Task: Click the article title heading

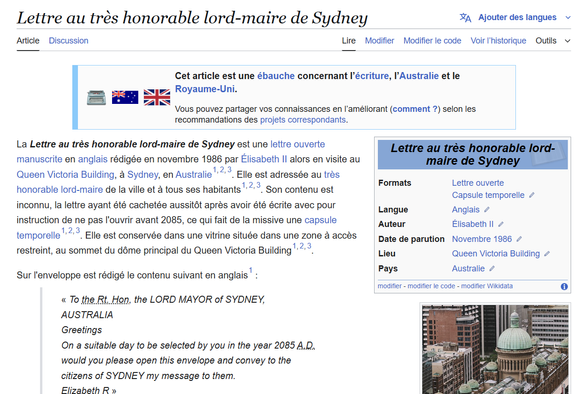Action: pyautogui.click(x=192, y=18)
